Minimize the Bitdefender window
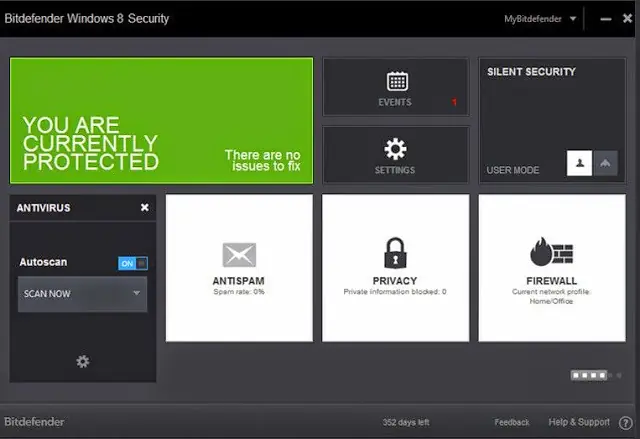This screenshot has width=640, height=439. [x=606, y=19]
